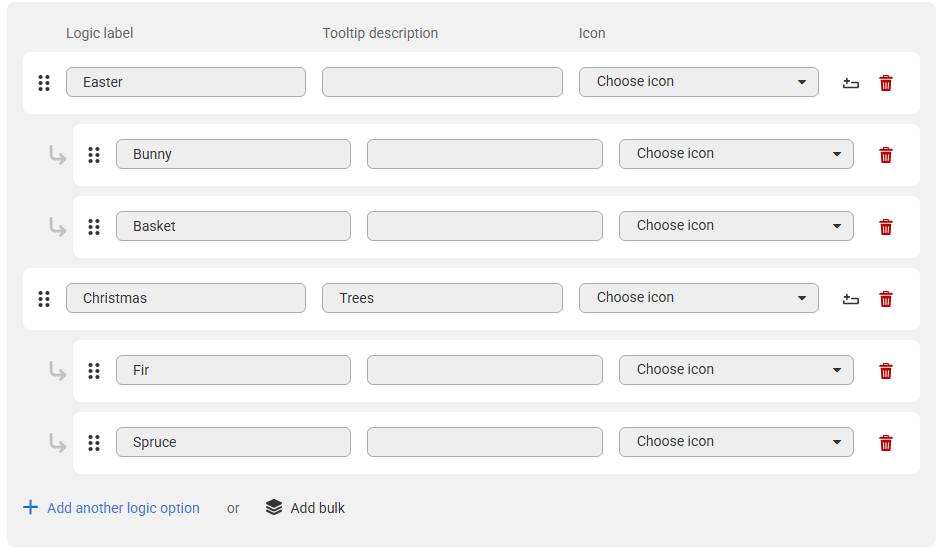Add sub-option under Christmas row
The height and width of the screenshot is (549, 943).
(850, 299)
